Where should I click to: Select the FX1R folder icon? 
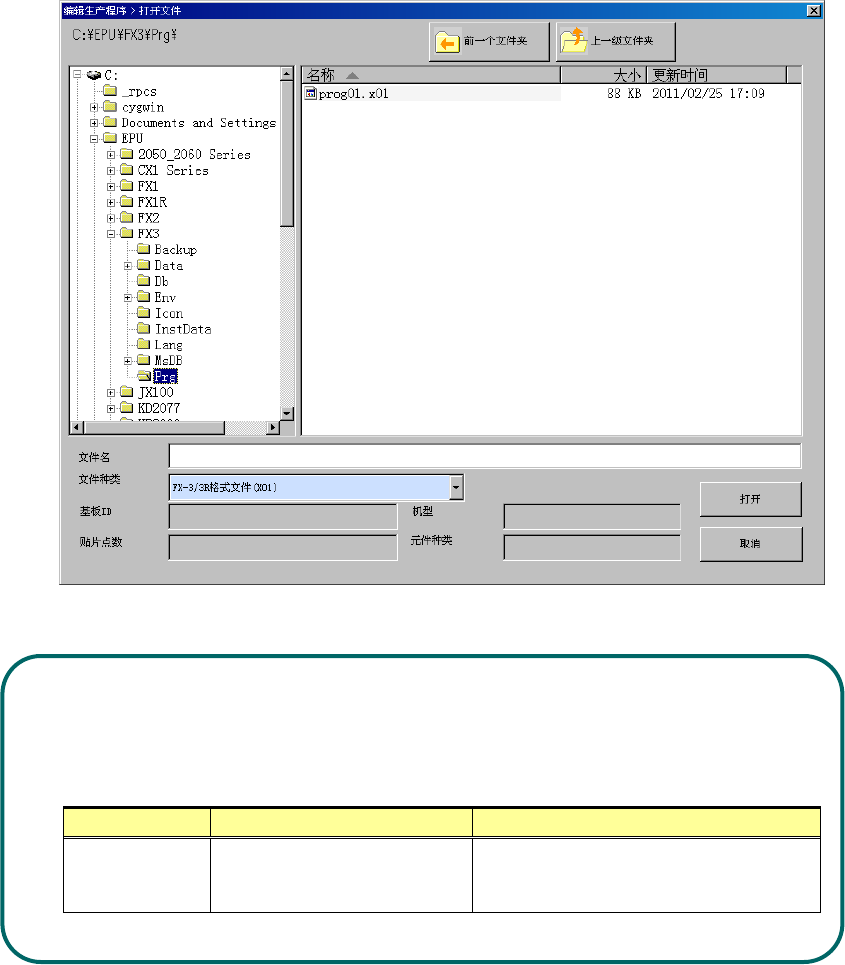tap(127, 202)
